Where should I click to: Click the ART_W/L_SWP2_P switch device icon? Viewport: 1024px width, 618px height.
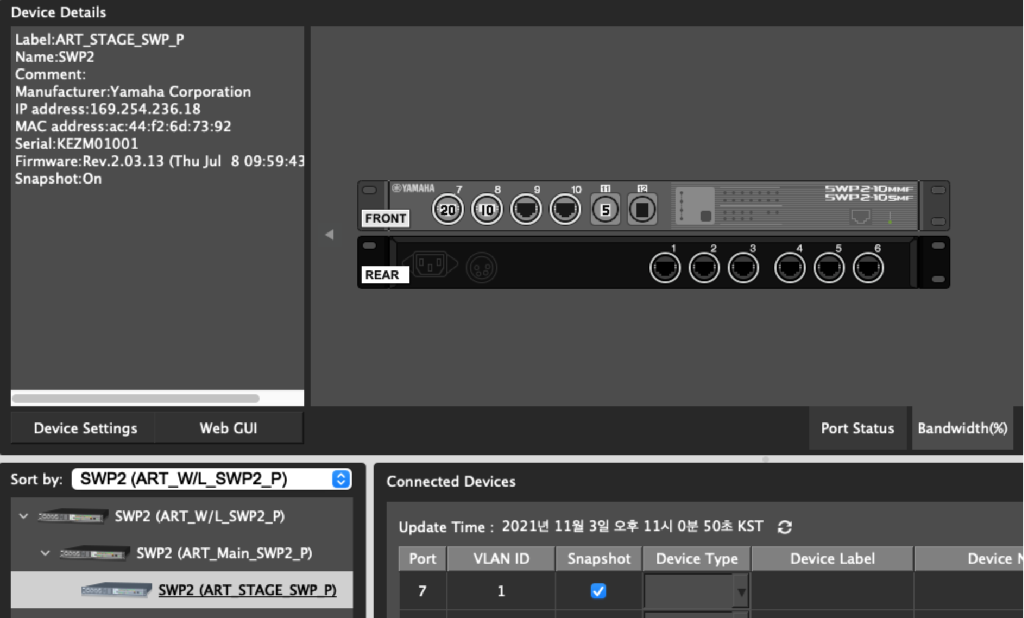click(72, 516)
